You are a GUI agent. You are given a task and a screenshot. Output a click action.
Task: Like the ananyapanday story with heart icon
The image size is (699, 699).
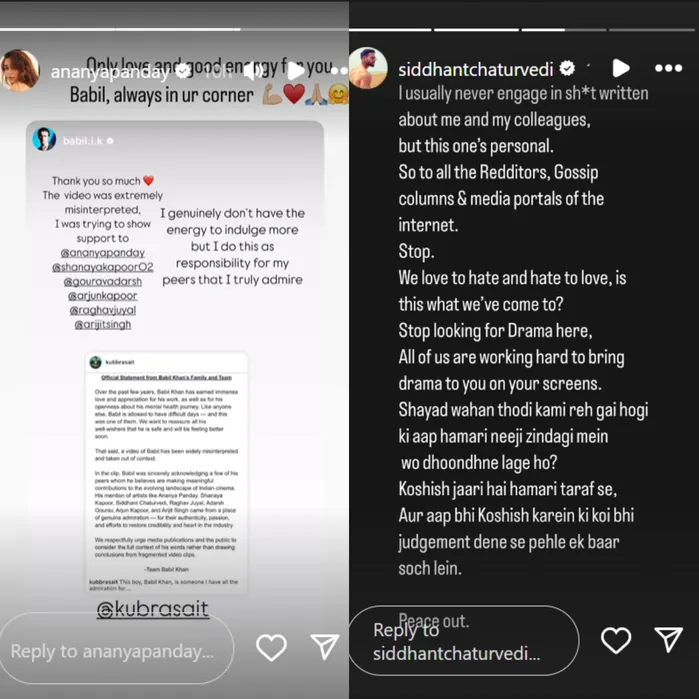(x=271, y=647)
